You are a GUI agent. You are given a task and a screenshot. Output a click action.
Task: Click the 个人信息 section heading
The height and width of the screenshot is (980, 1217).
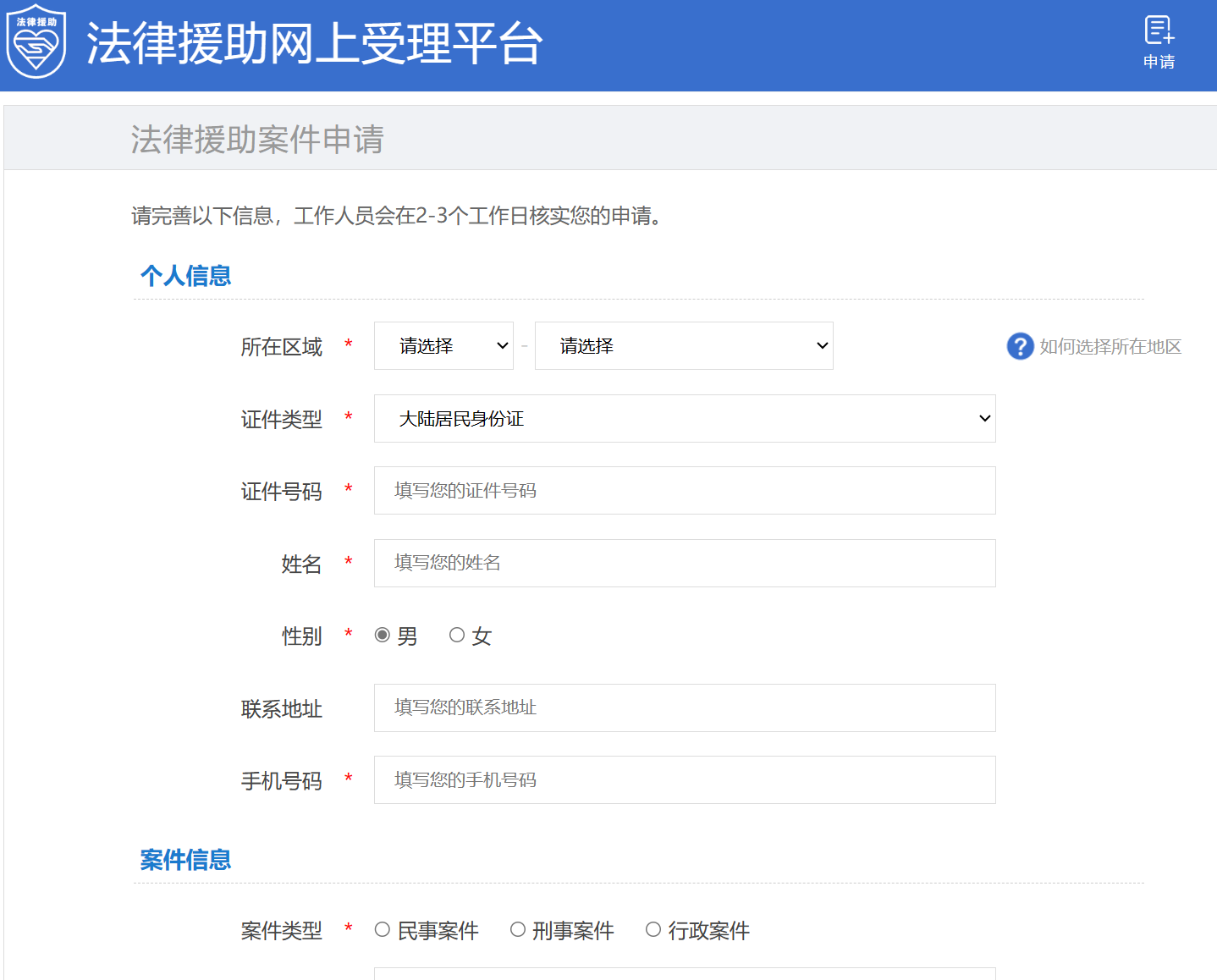point(185,276)
